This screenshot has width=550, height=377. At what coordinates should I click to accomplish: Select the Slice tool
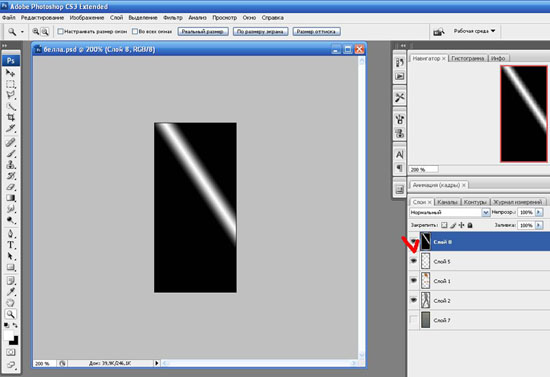(11, 129)
